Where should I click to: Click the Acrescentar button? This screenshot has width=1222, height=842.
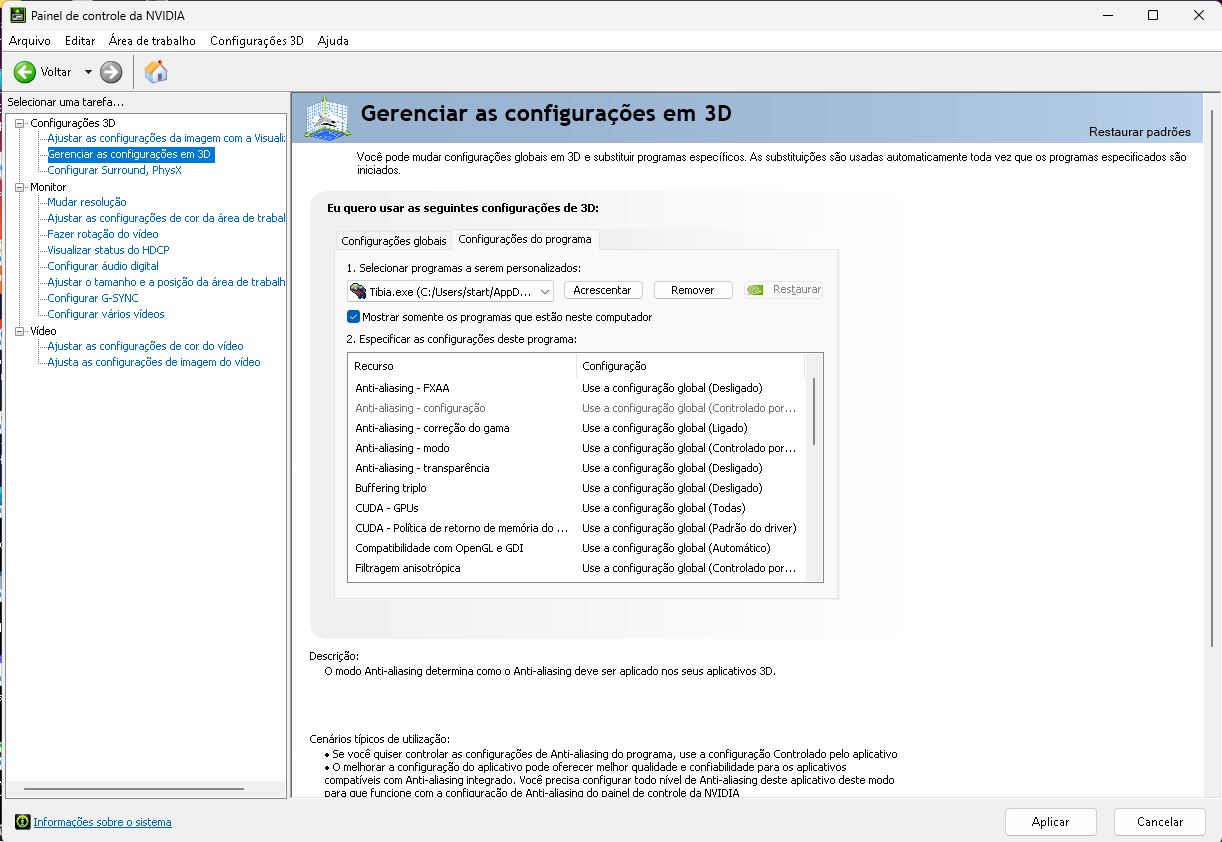pyautogui.click(x=602, y=290)
